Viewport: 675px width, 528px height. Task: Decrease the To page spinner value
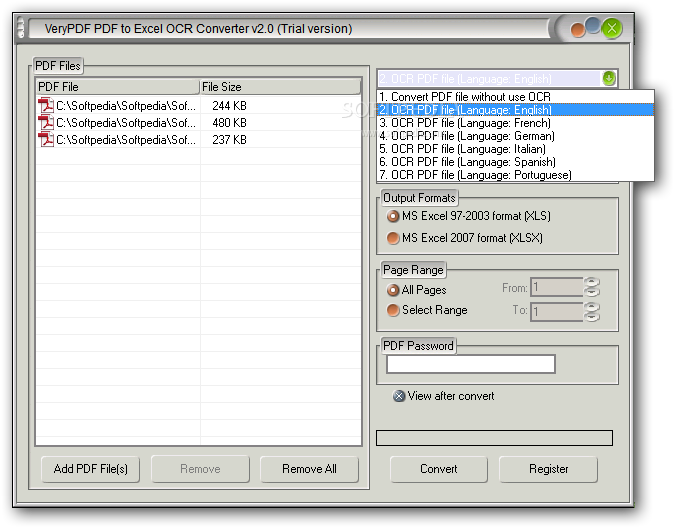click(592, 317)
